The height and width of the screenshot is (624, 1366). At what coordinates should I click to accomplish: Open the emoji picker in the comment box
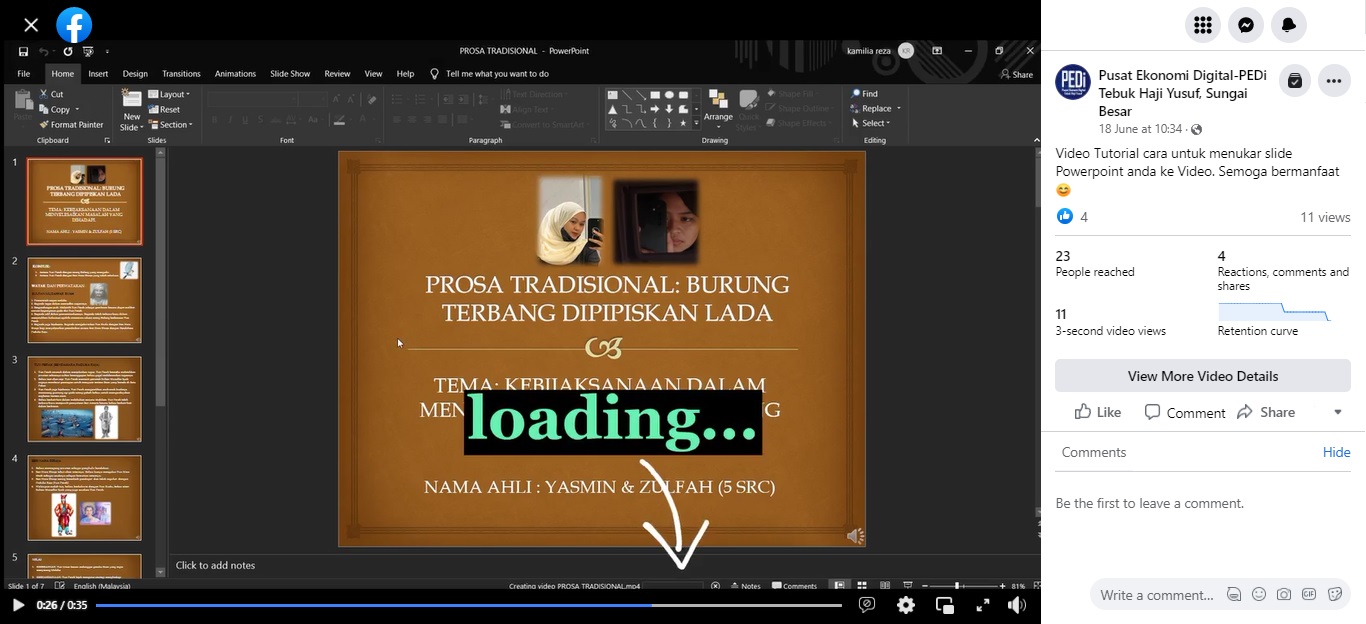[x=1259, y=594]
